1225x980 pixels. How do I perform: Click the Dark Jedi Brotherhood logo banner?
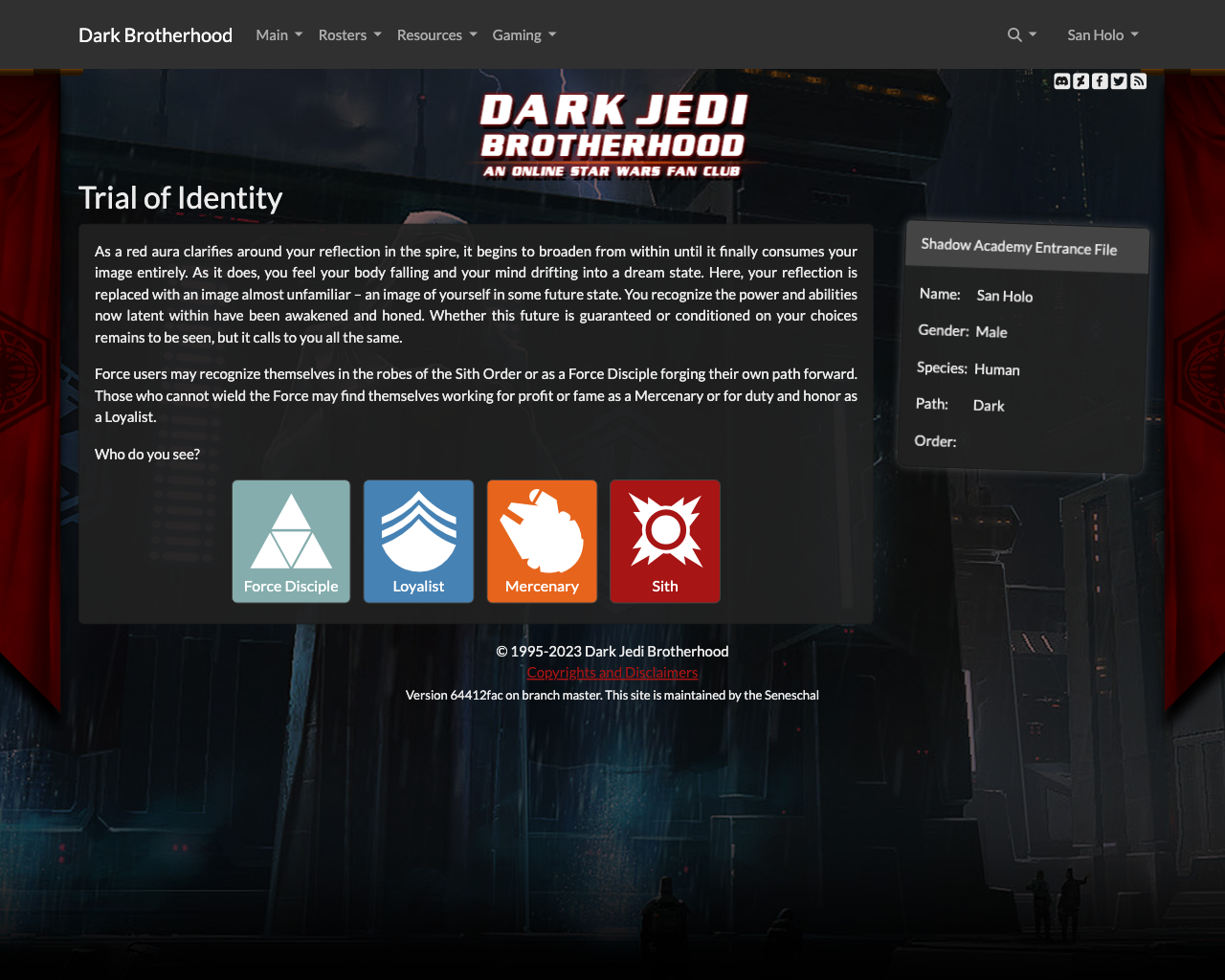[612, 135]
